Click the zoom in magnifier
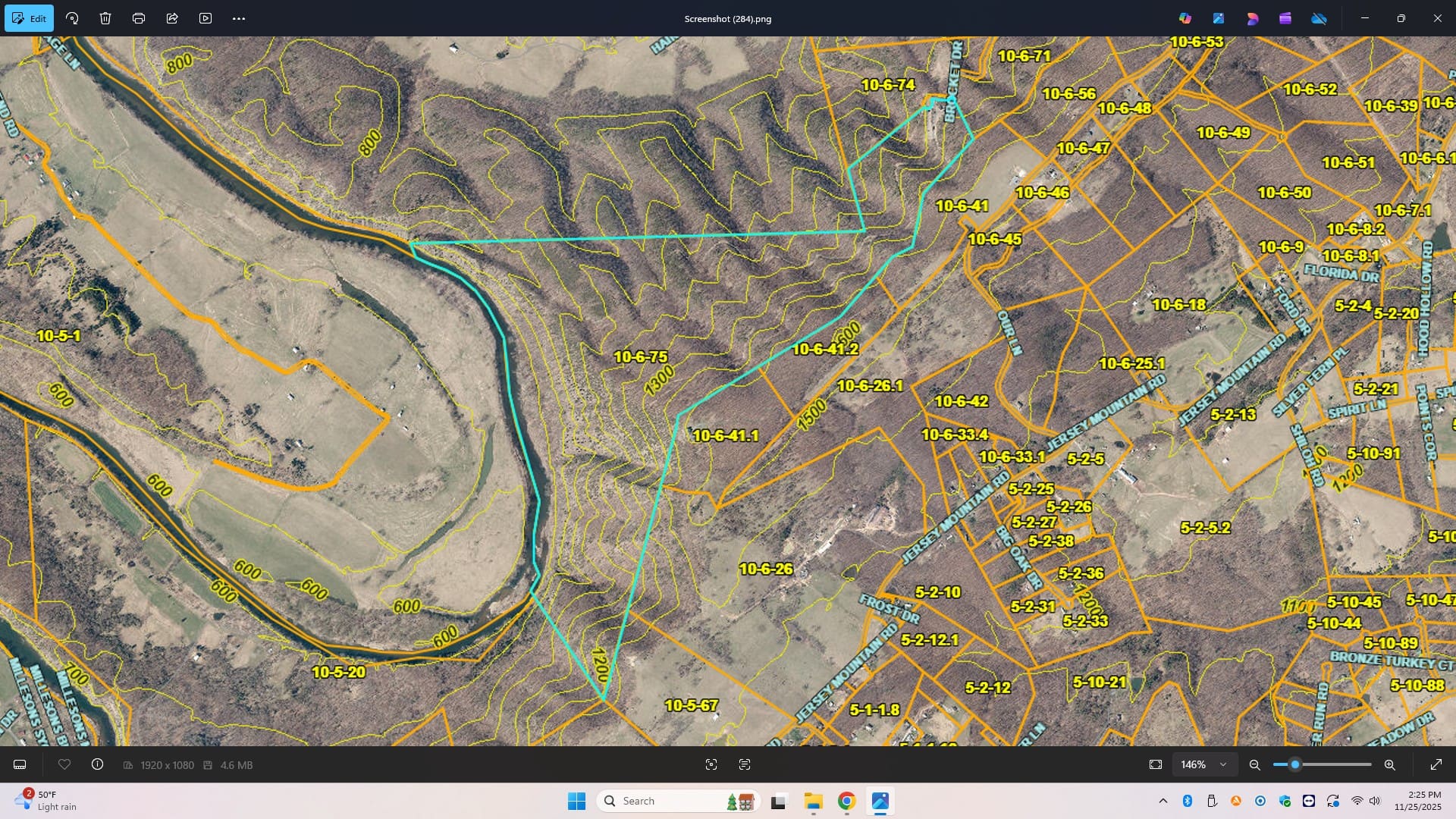This screenshot has height=819, width=1456. coord(1389,764)
